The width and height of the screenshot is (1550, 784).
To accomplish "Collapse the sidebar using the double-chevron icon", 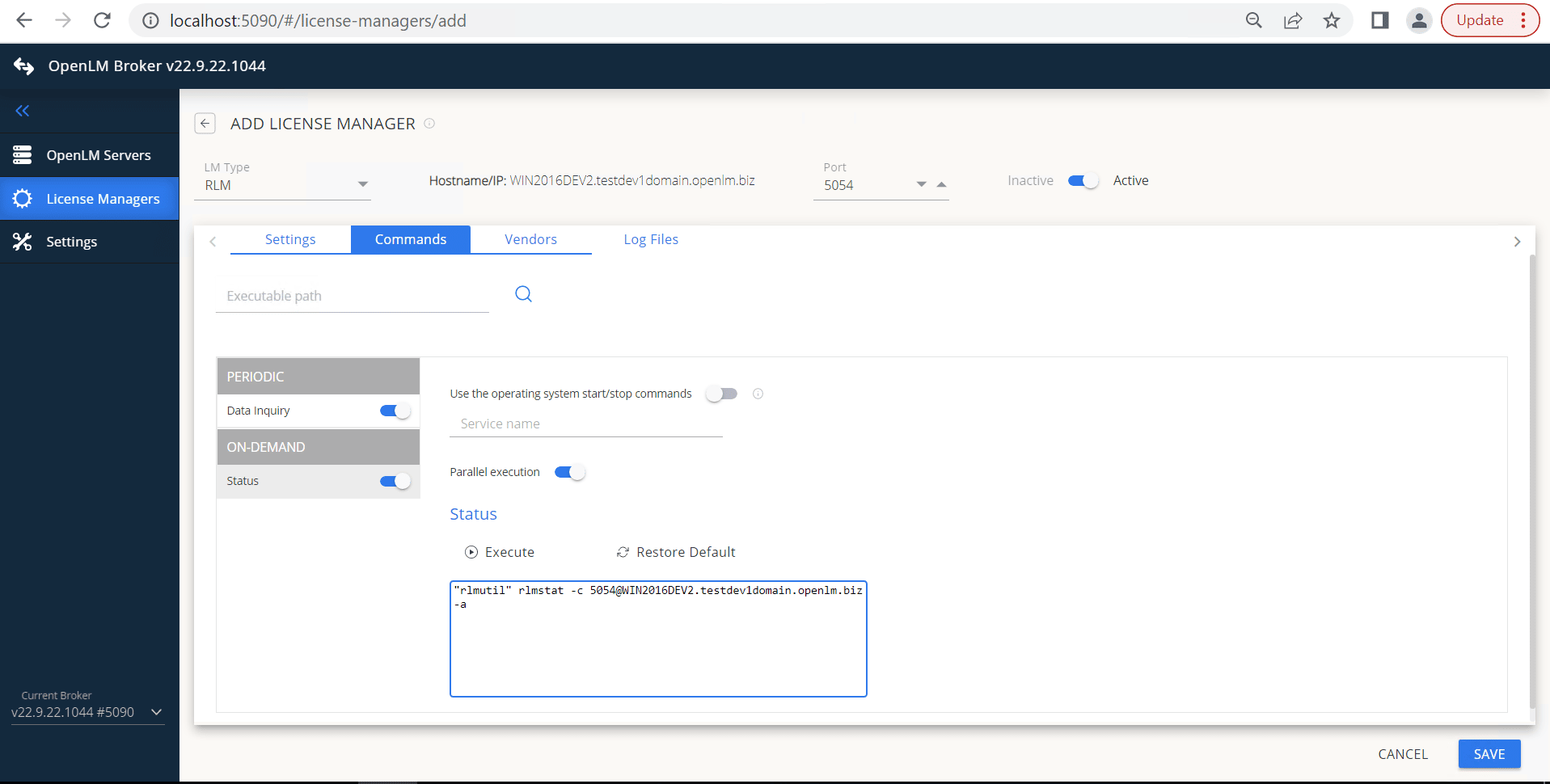I will (x=23, y=111).
